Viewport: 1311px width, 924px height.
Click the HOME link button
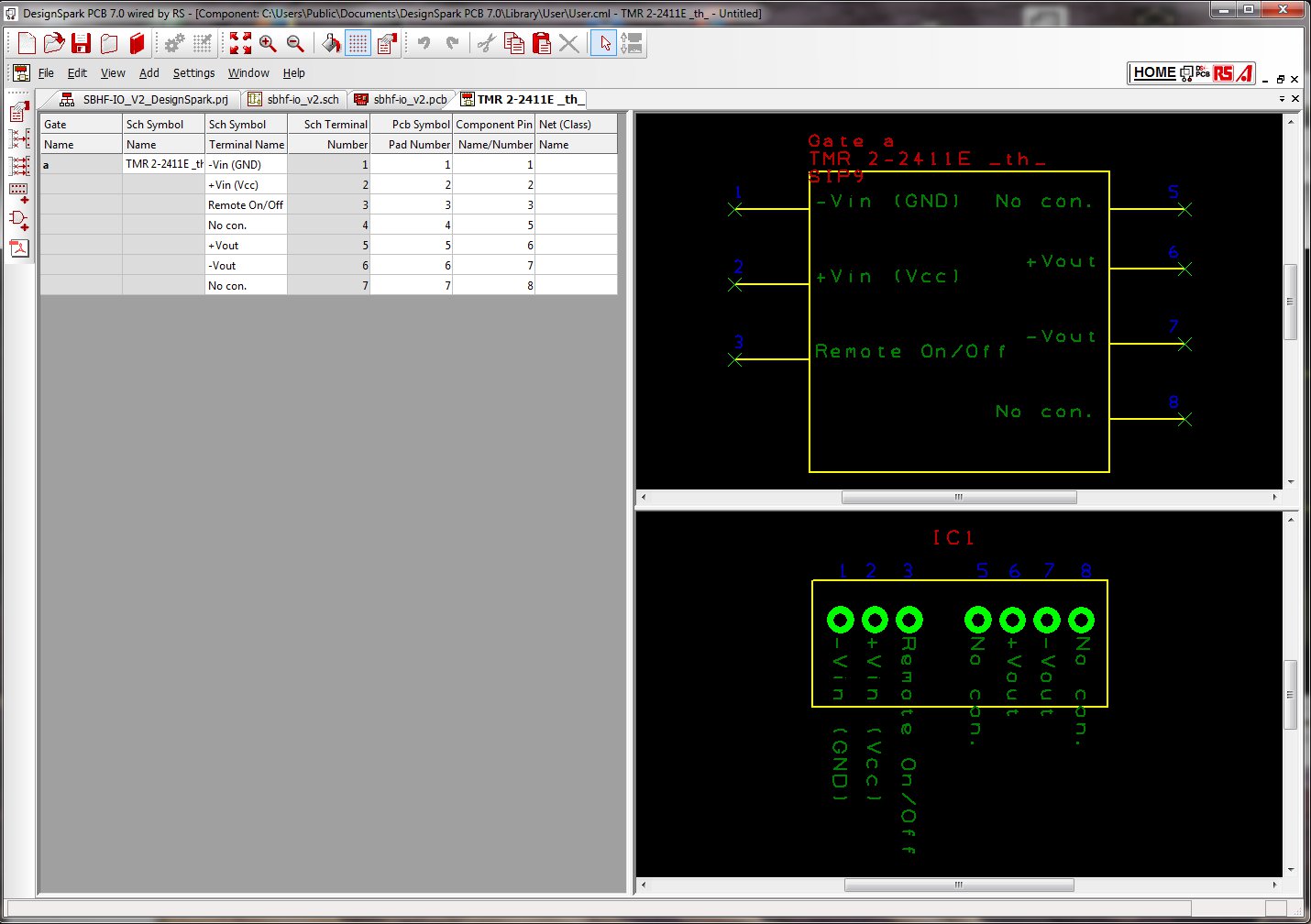pyautogui.click(x=1154, y=72)
